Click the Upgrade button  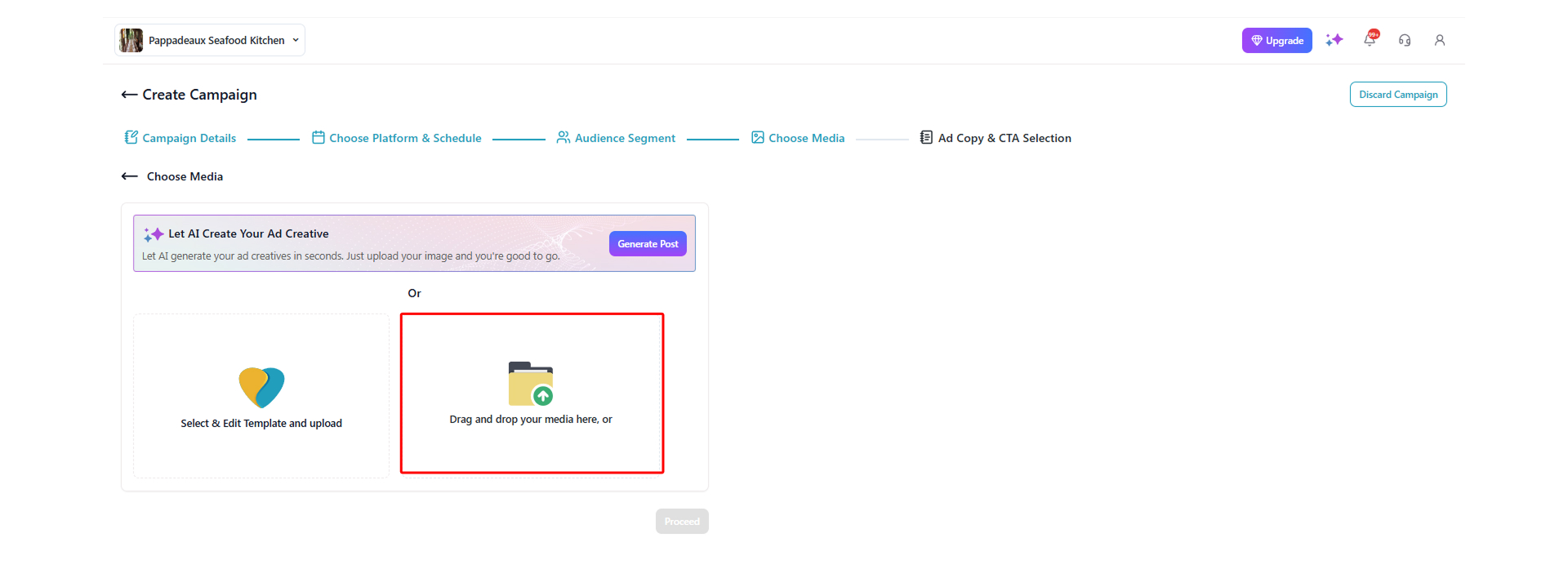[x=1276, y=41]
